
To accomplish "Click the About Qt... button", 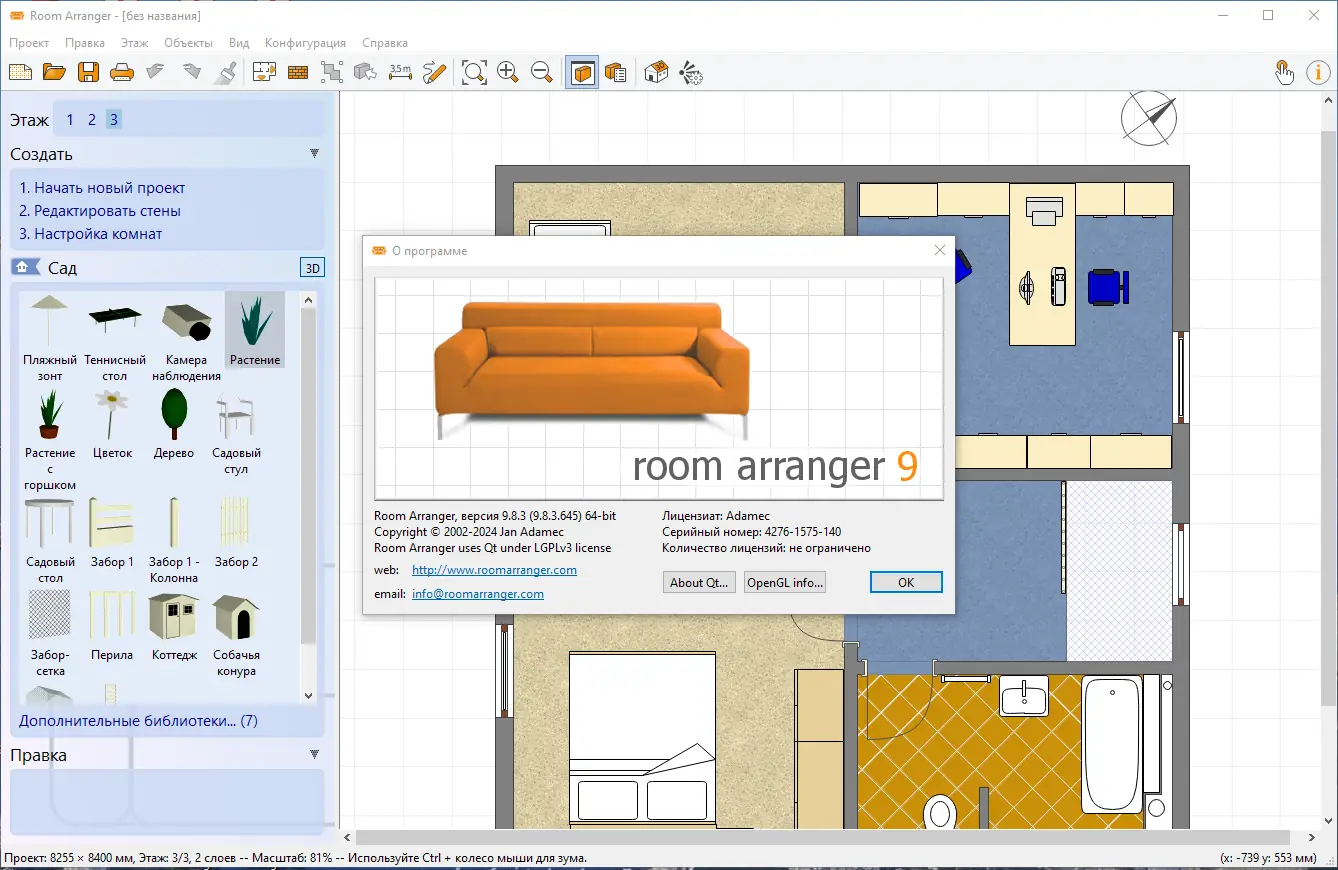I will click(x=699, y=582).
